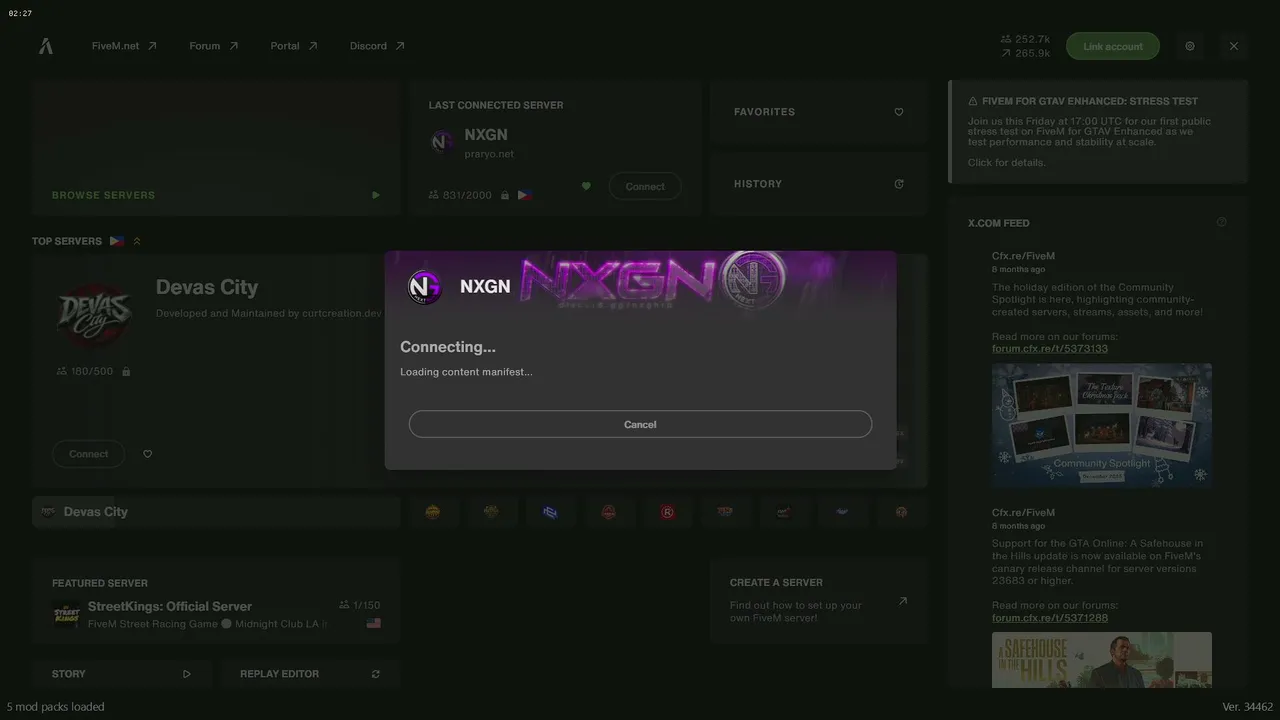The height and width of the screenshot is (720, 1280).
Task: Start Story mode
Action: click(122, 674)
